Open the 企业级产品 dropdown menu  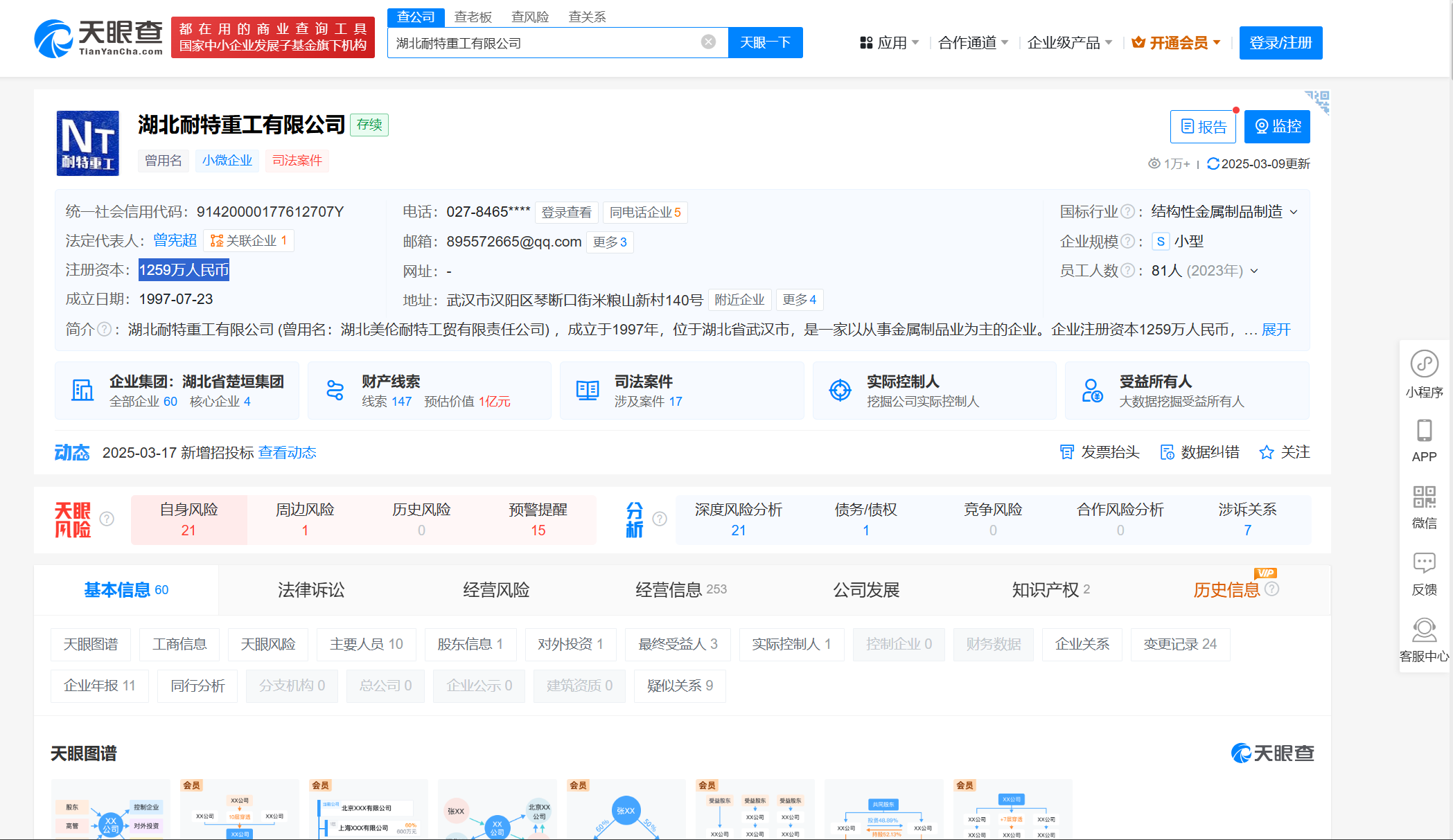1069,43
